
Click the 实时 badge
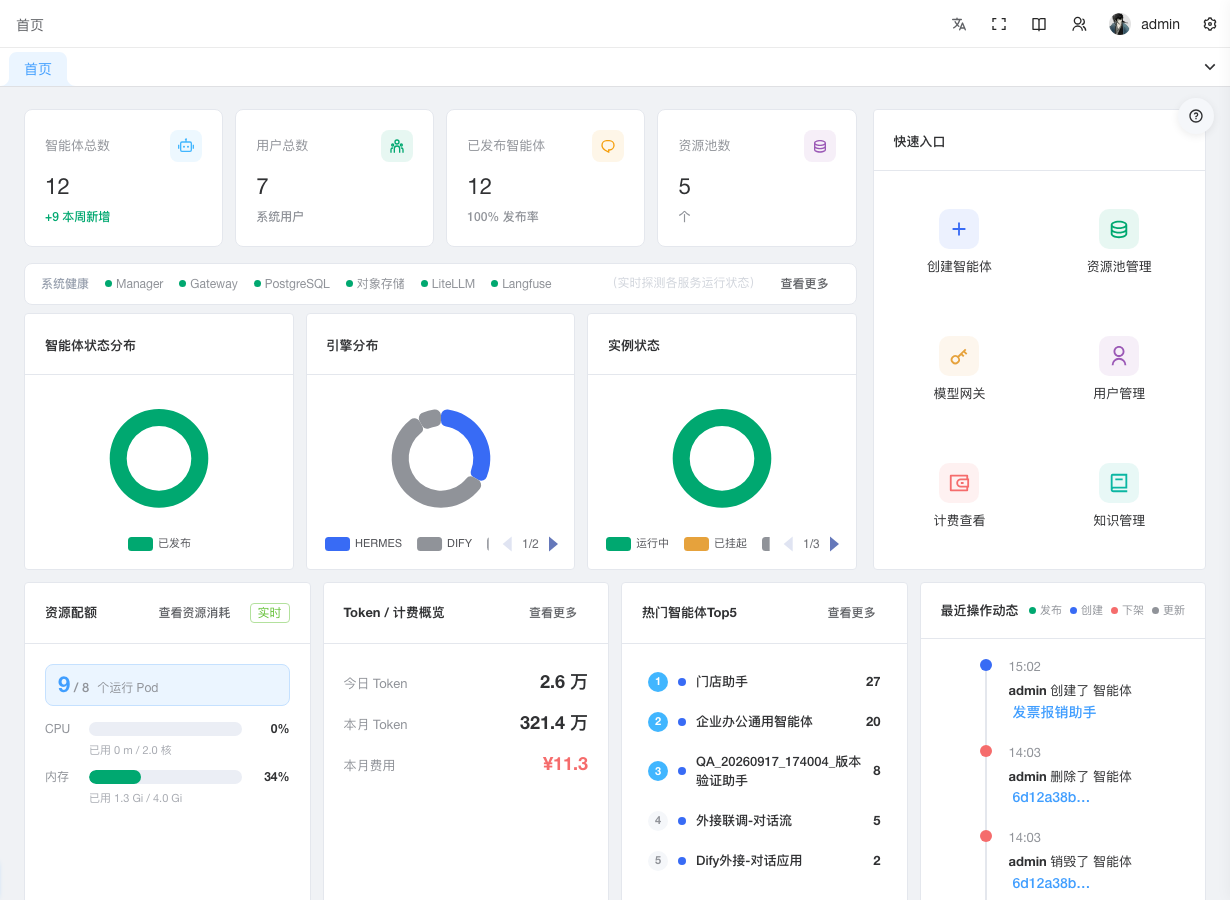pyautogui.click(x=270, y=613)
